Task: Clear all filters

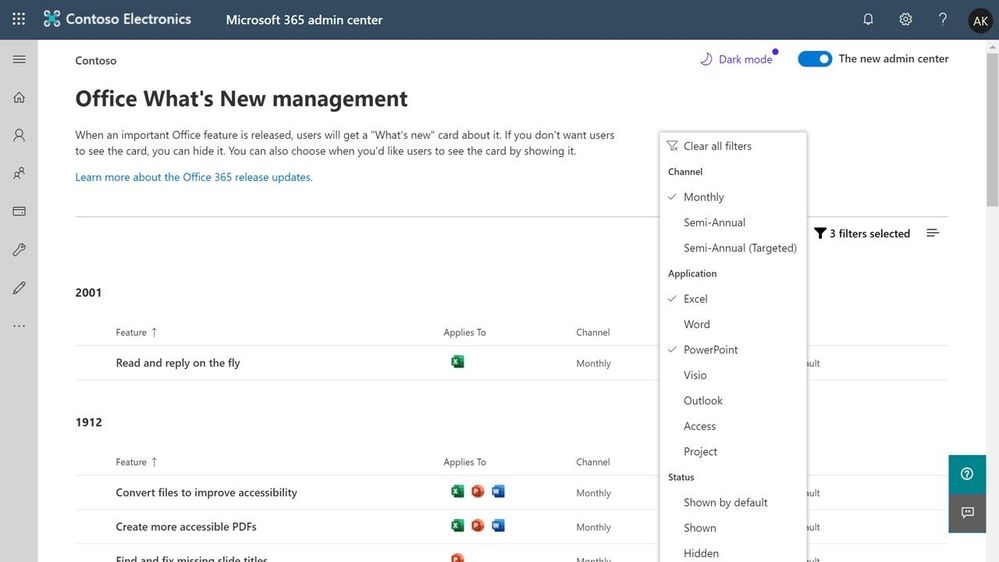Action: tap(733, 146)
